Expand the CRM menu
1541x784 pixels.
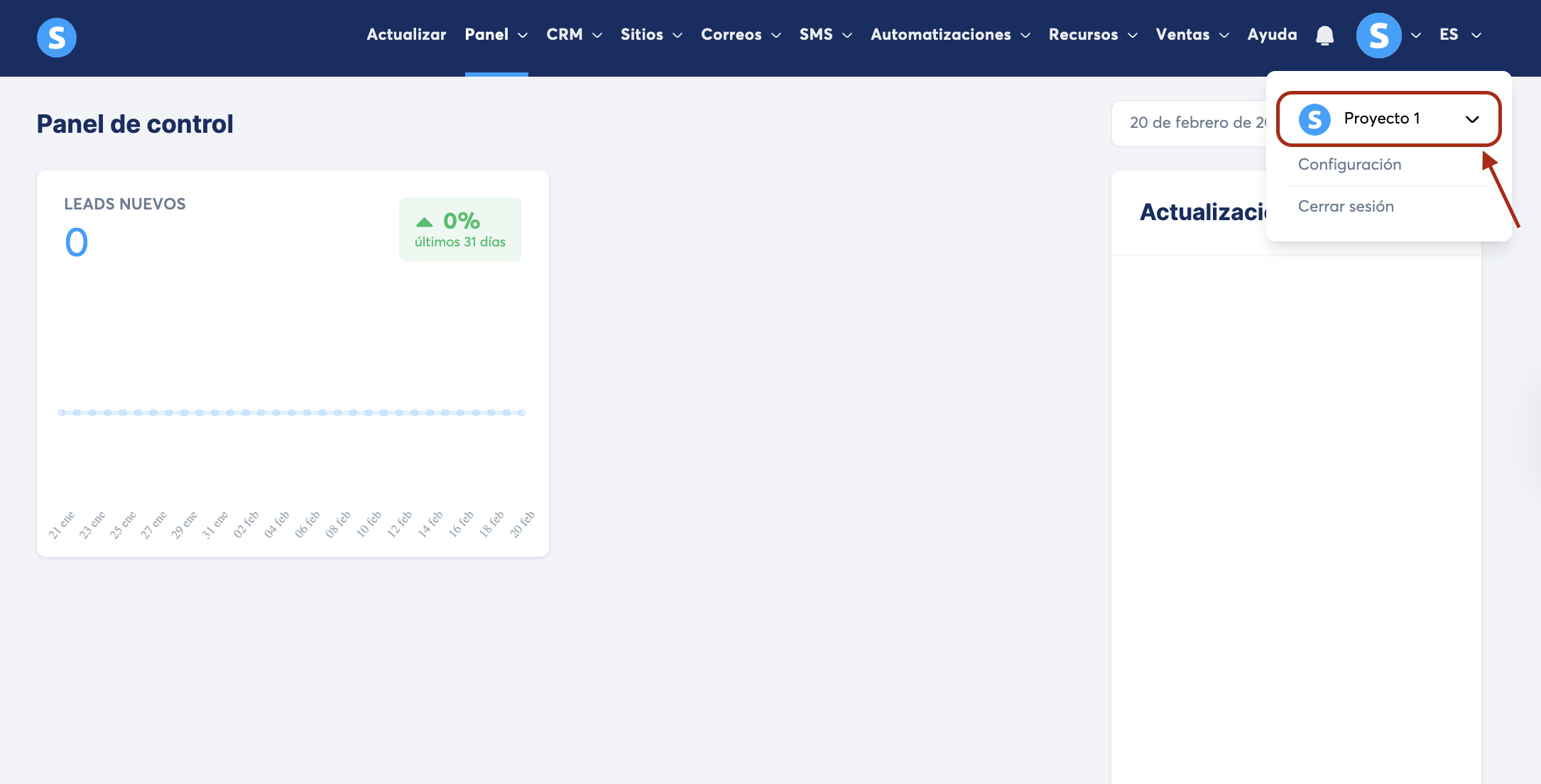[574, 35]
